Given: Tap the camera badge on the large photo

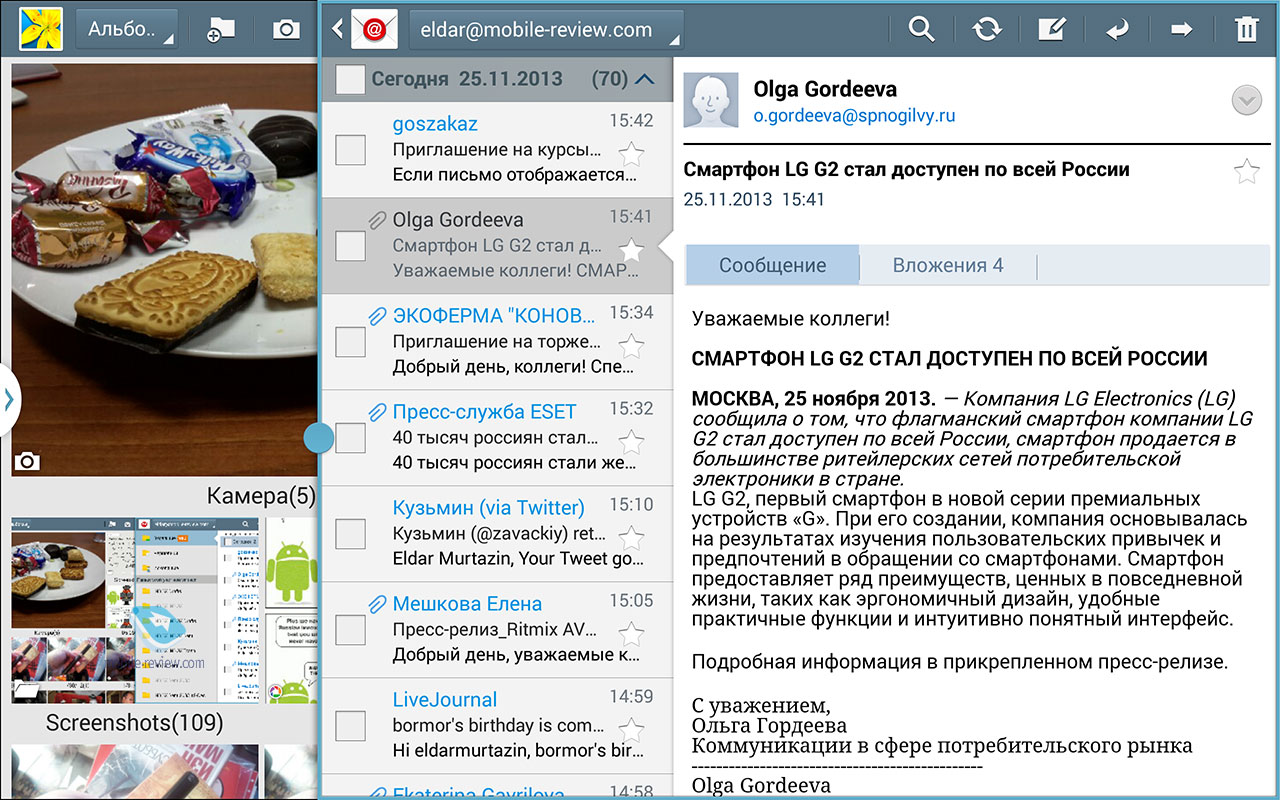Looking at the screenshot, I should (x=28, y=461).
